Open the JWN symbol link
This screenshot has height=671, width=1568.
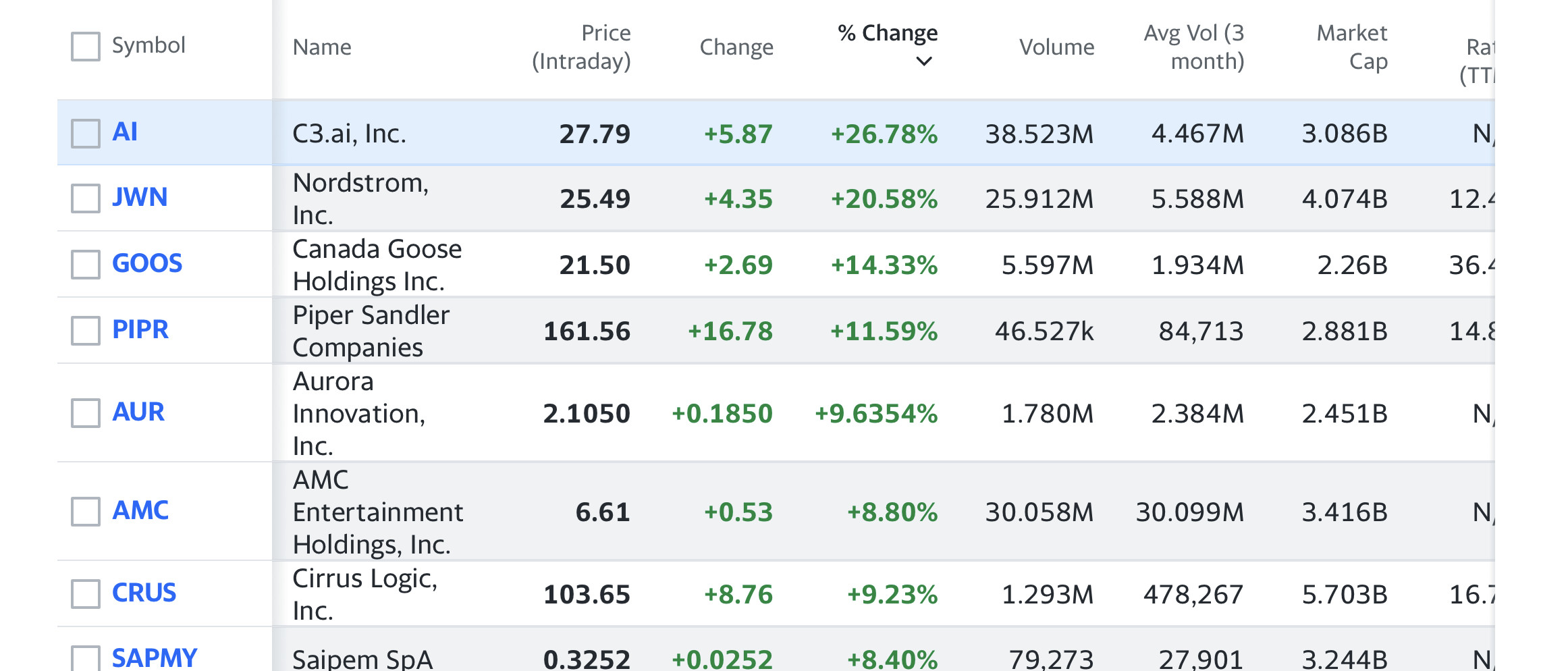click(140, 197)
